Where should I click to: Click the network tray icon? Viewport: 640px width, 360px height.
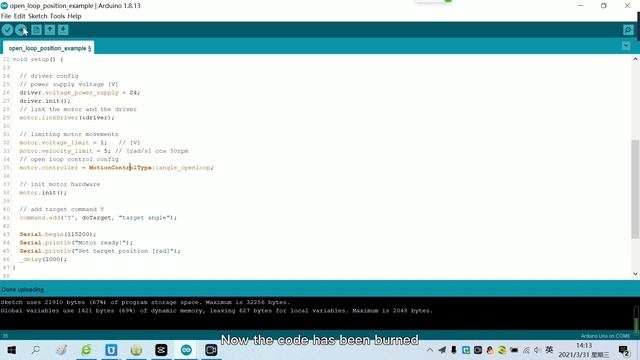[526, 350]
